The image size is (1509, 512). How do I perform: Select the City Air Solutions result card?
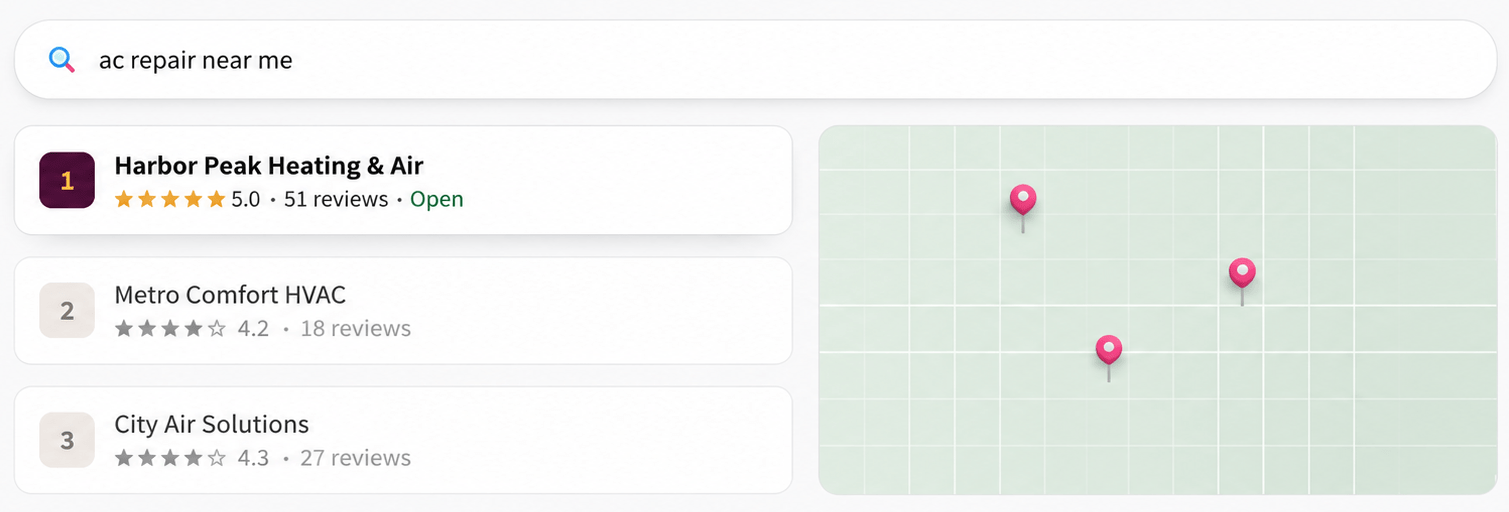coord(403,440)
